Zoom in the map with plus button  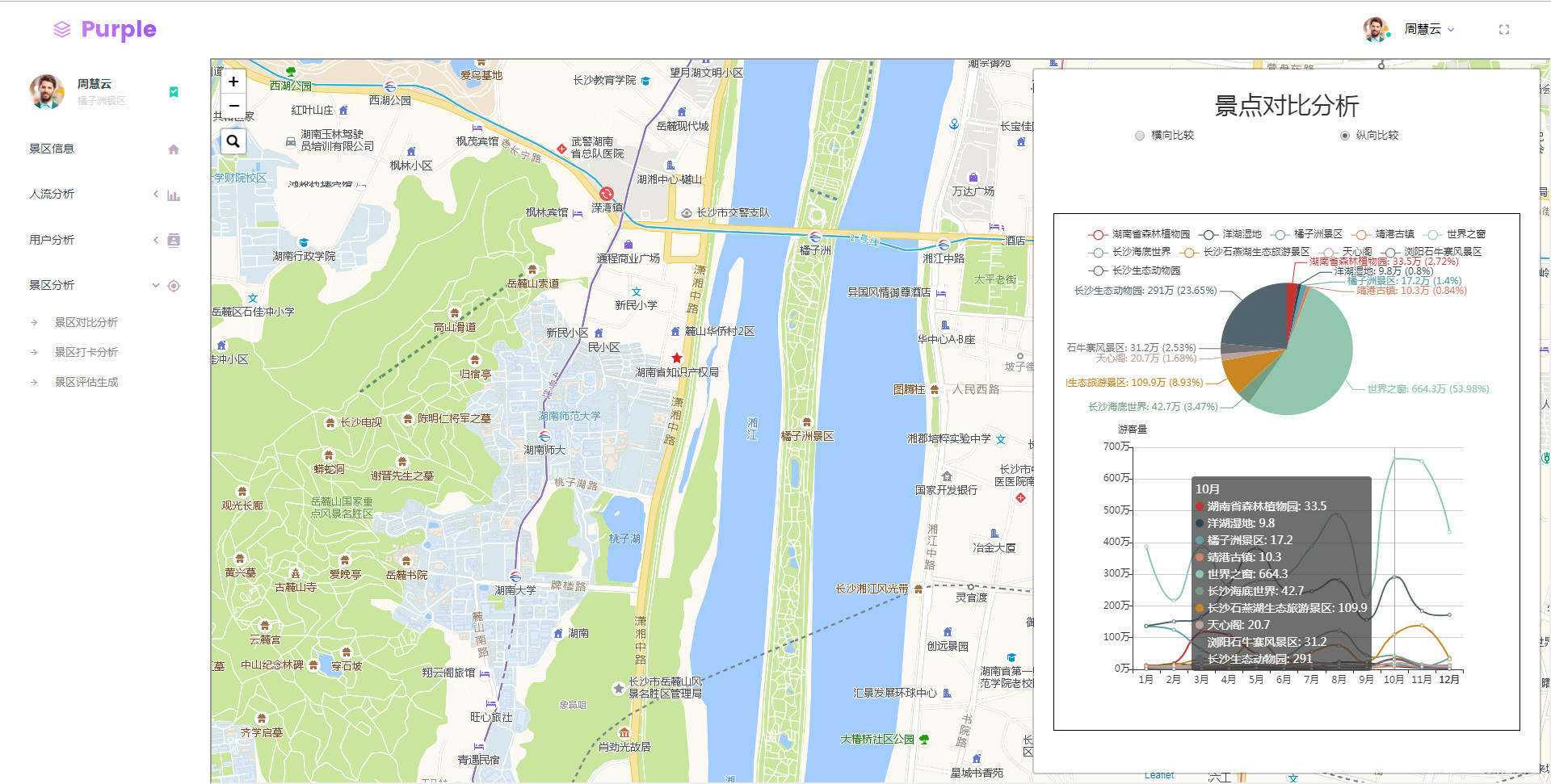(233, 82)
